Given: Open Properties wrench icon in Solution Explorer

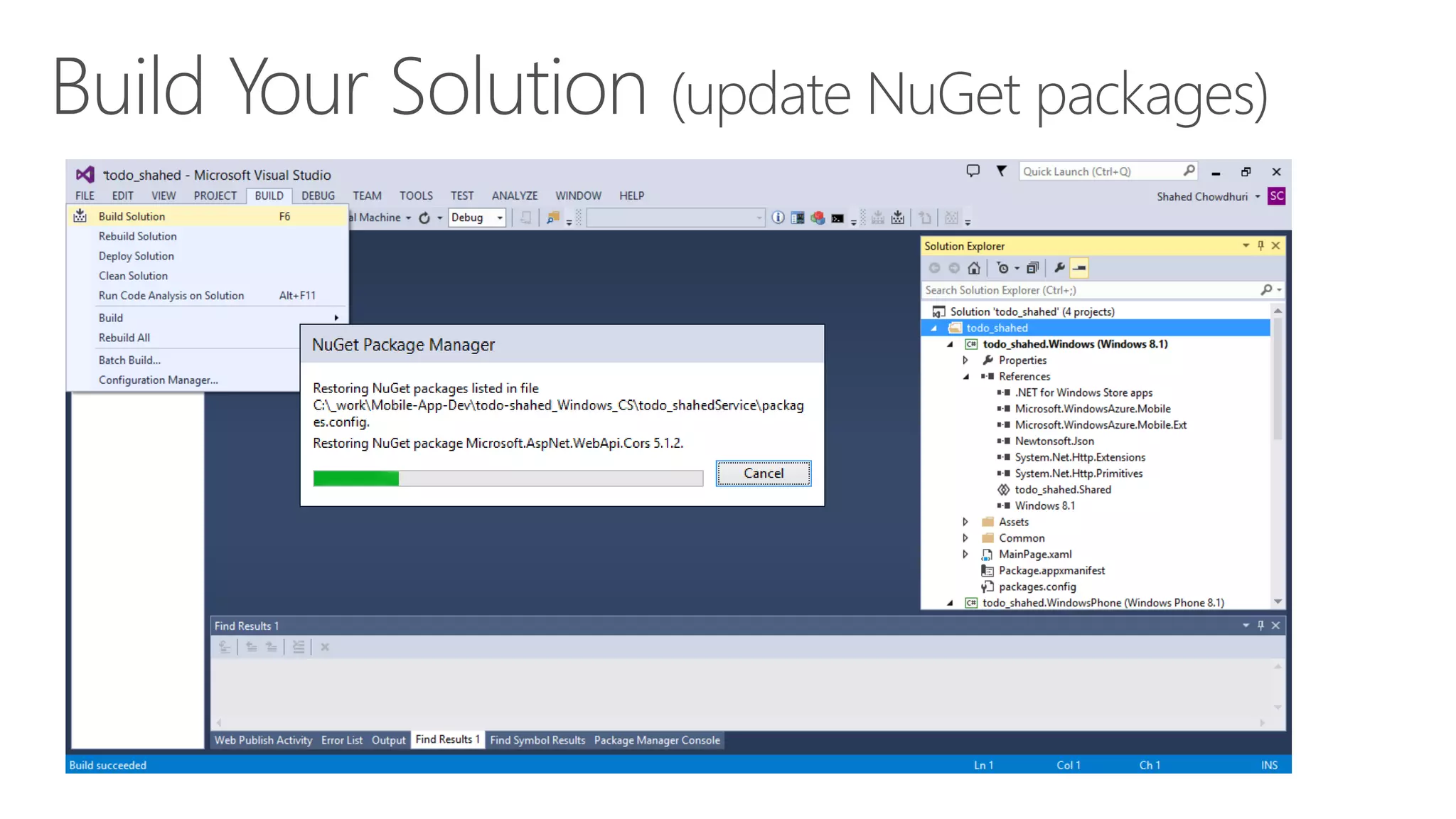Looking at the screenshot, I should 1059,268.
